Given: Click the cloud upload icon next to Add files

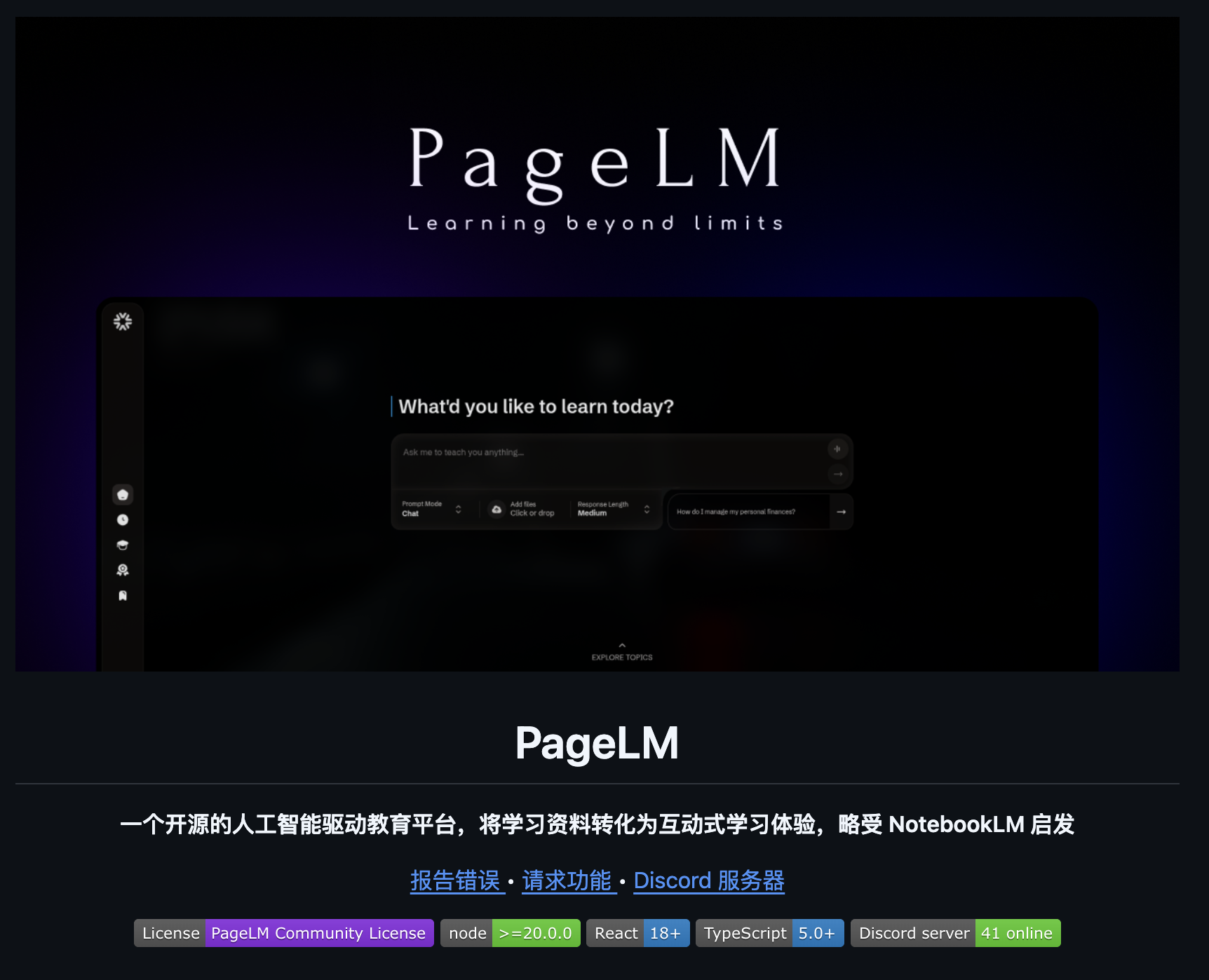Looking at the screenshot, I should pyautogui.click(x=497, y=508).
